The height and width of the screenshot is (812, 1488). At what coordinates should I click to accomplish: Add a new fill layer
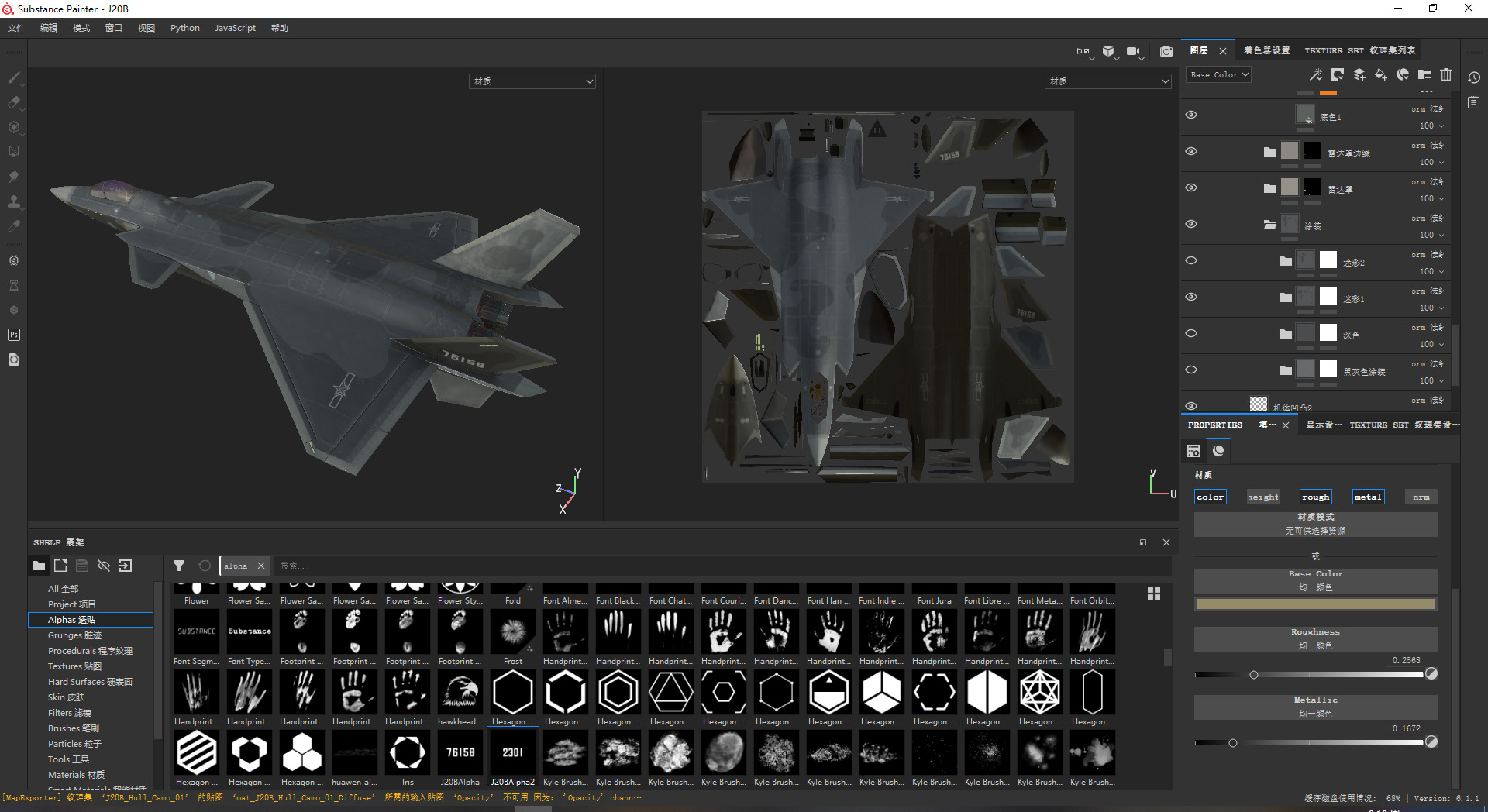pyautogui.click(x=1381, y=74)
